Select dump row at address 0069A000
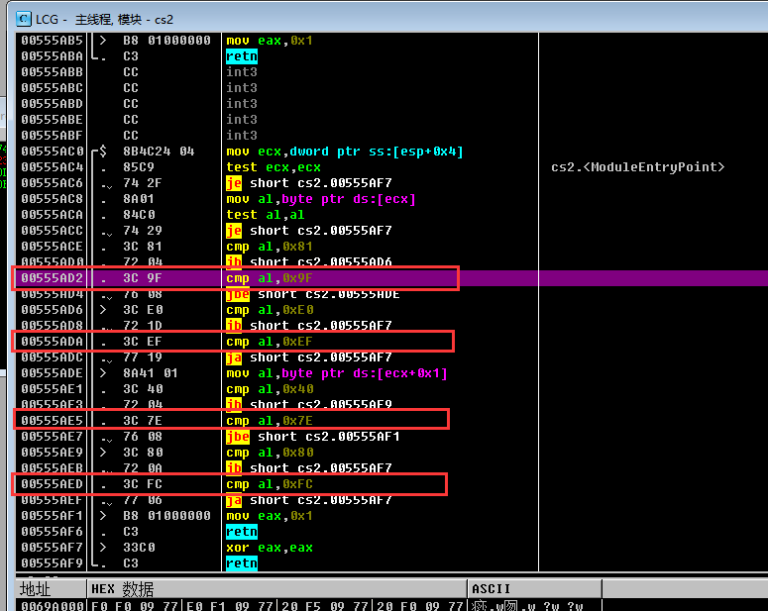 [x=52, y=604]
